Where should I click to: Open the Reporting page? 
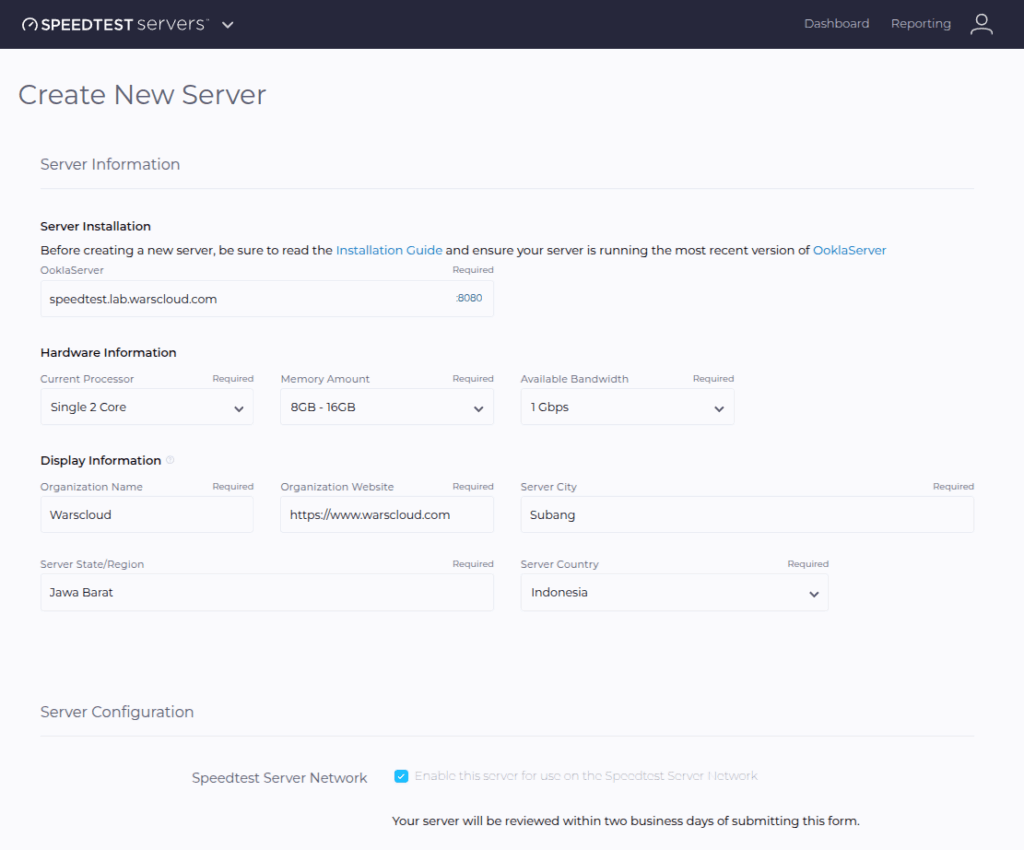coord(921,24)
